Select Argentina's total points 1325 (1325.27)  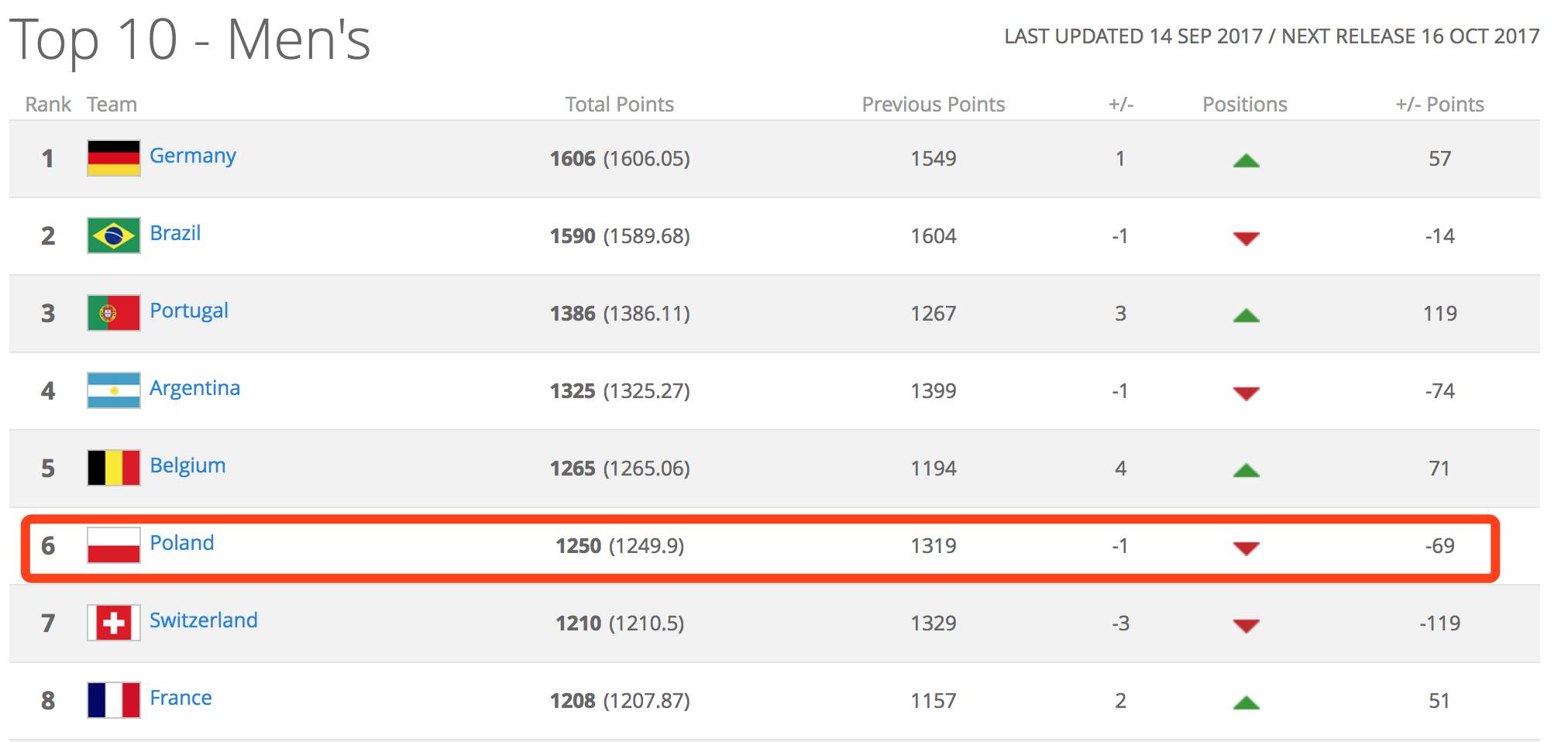[620, 391]
